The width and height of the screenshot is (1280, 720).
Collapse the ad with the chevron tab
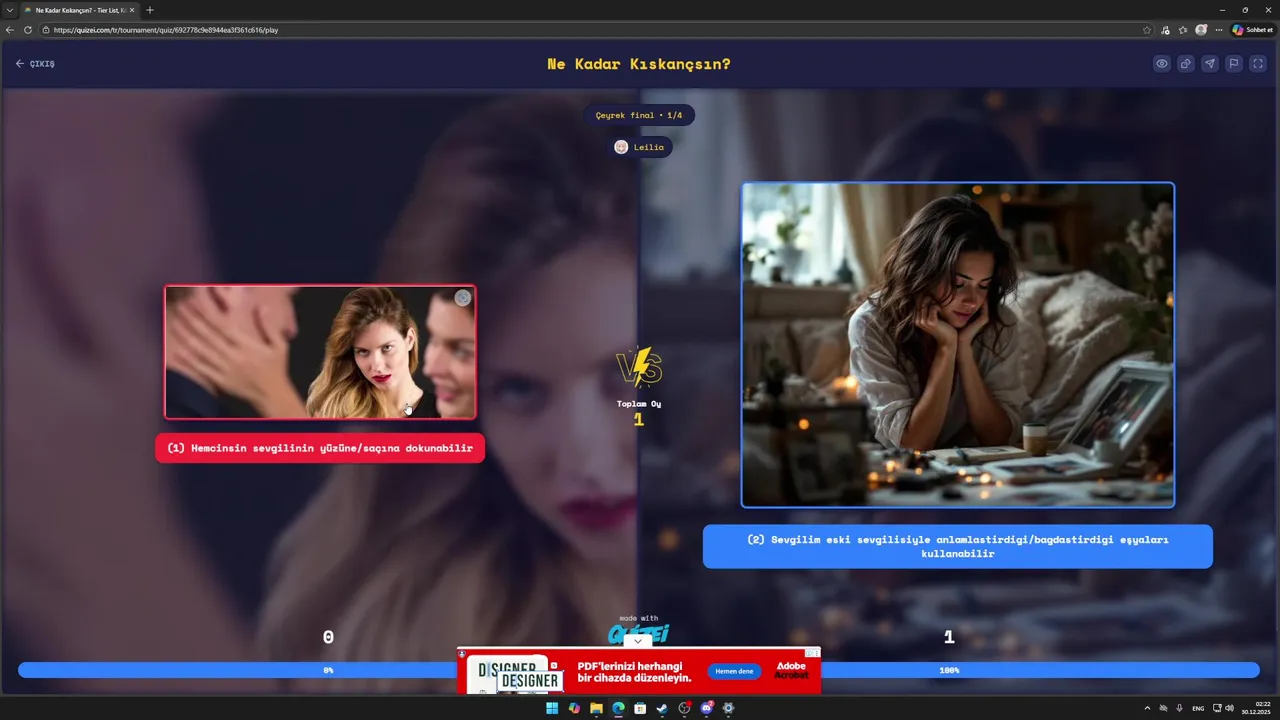[638, 641]
